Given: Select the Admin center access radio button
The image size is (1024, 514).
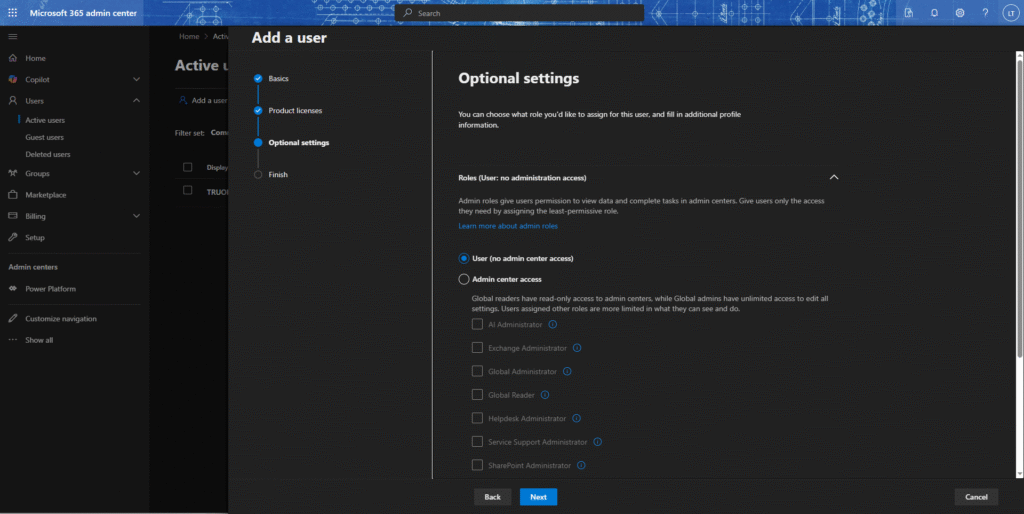Looking at the screenshot, I should click(x=463, y=279).
